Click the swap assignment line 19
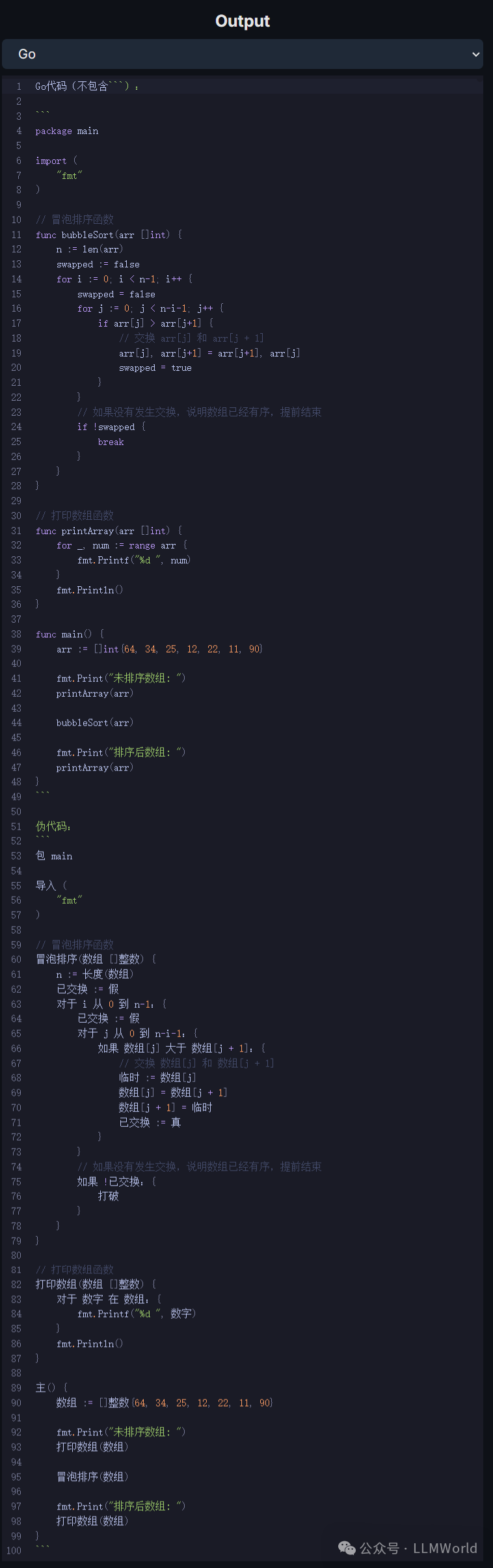Screen dimensions: 493x1568 tap(209, 353)
